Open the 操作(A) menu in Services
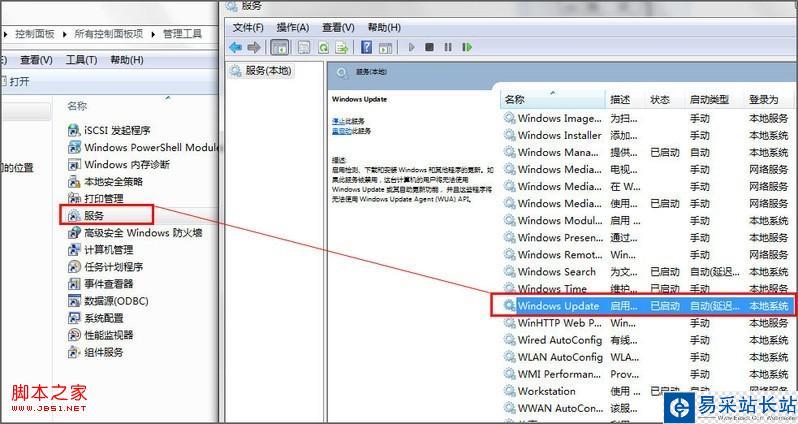 [x=293, y=27]
